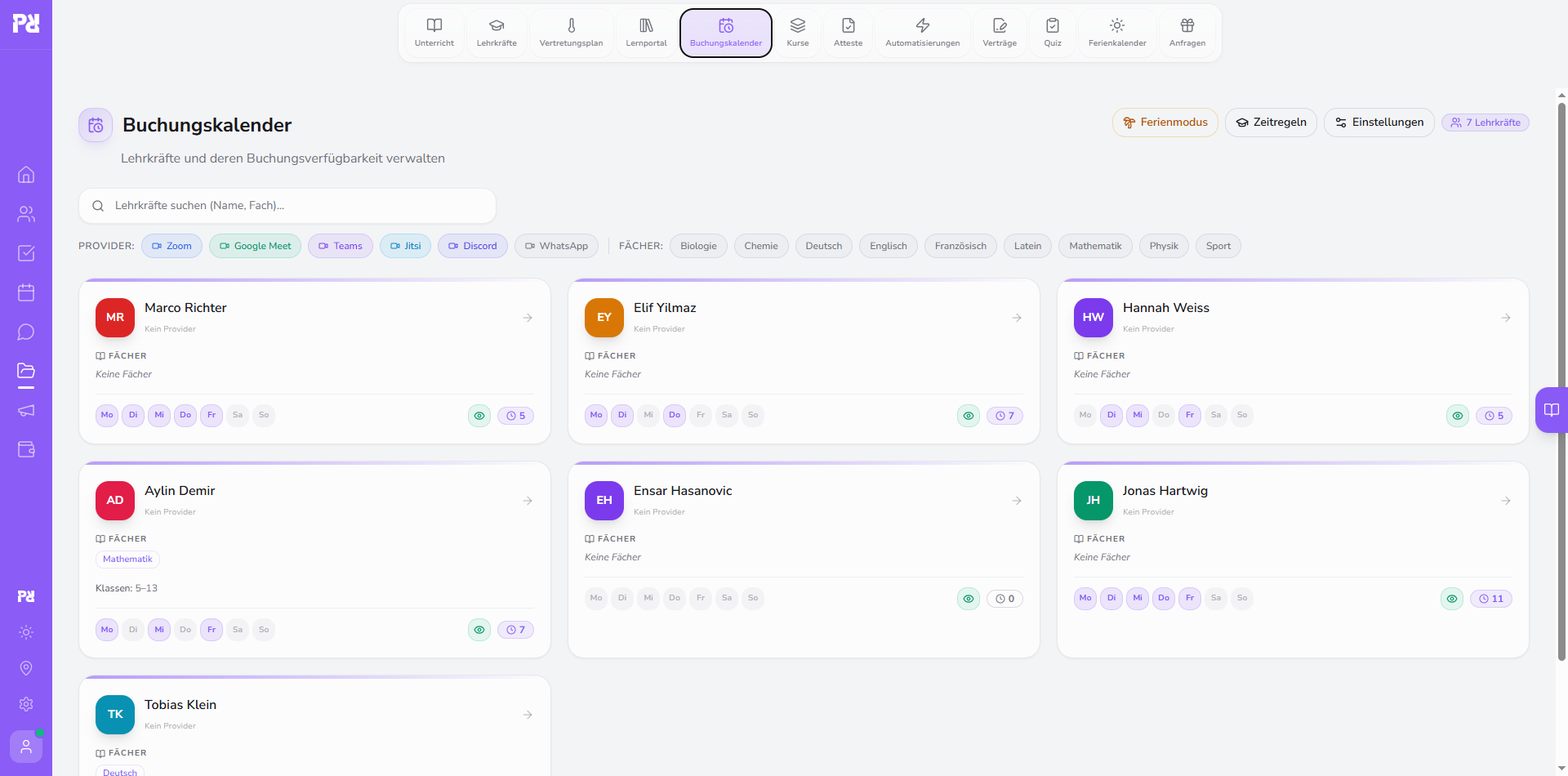
Task: Toggle visibility eye for Aylin Demir
Action: coord(479,630)
